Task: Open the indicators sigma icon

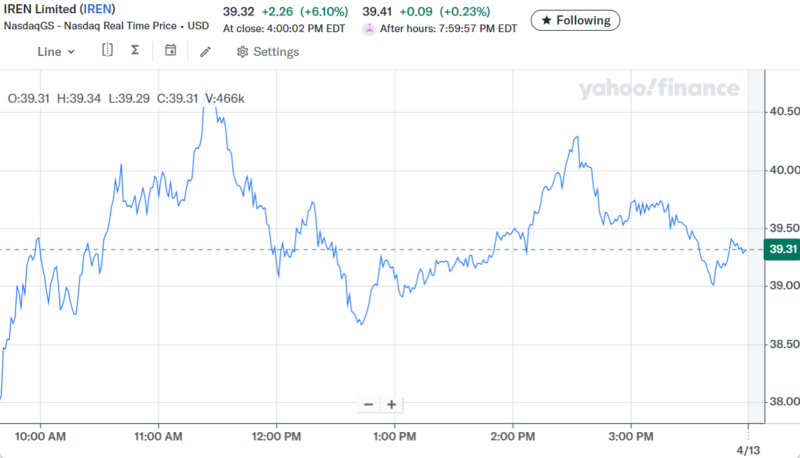Action: click(135, 51)
